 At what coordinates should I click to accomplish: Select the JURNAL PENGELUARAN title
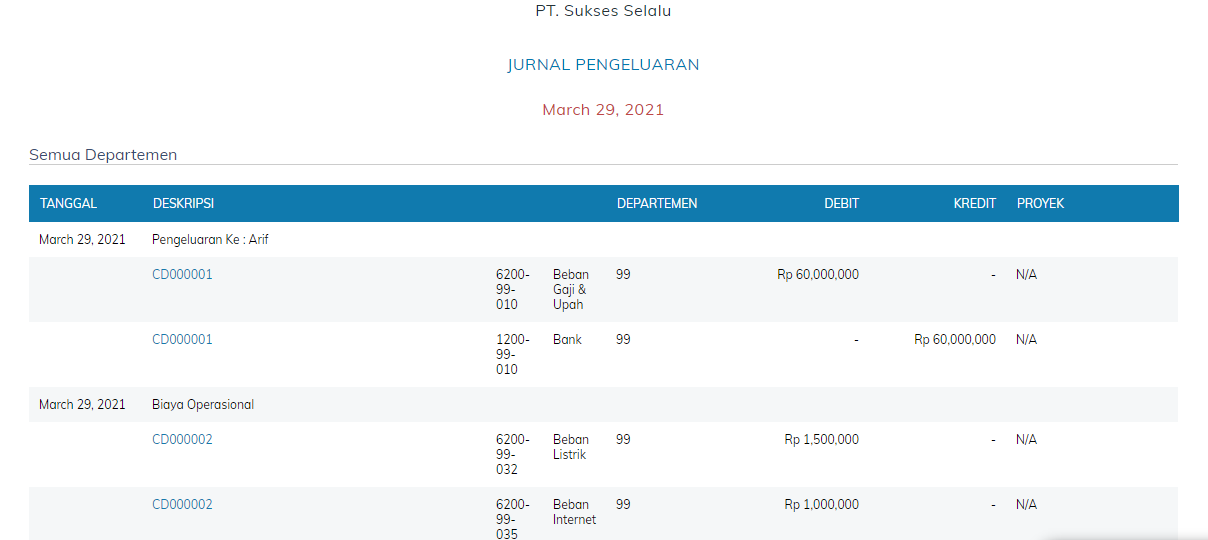tap(603, 65)
